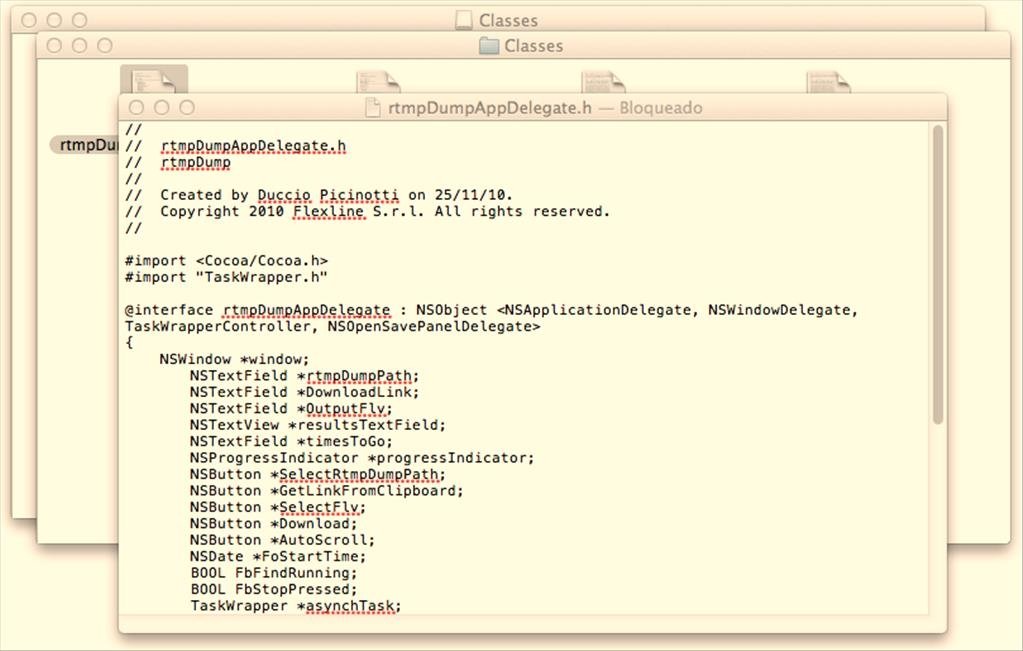Click the vertical scrollbar thumb in the text window
The height and width of the screenshot is (651, 1023).
(x=938, y=275)
